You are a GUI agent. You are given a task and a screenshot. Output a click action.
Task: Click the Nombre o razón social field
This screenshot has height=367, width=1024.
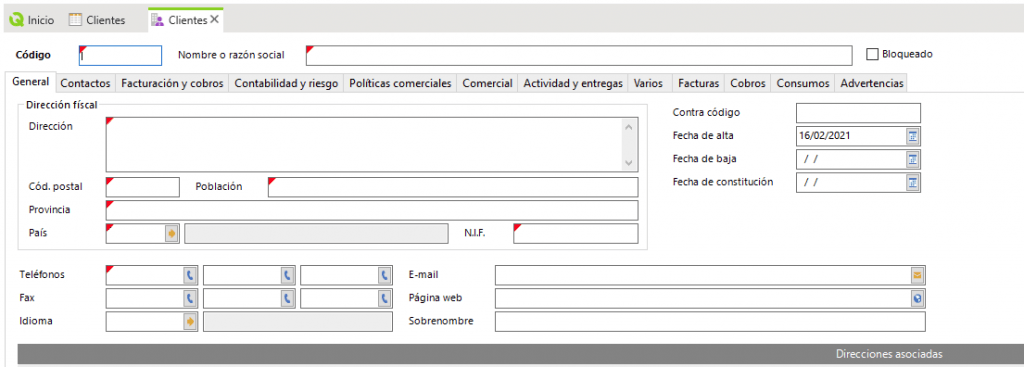(579, 56)
